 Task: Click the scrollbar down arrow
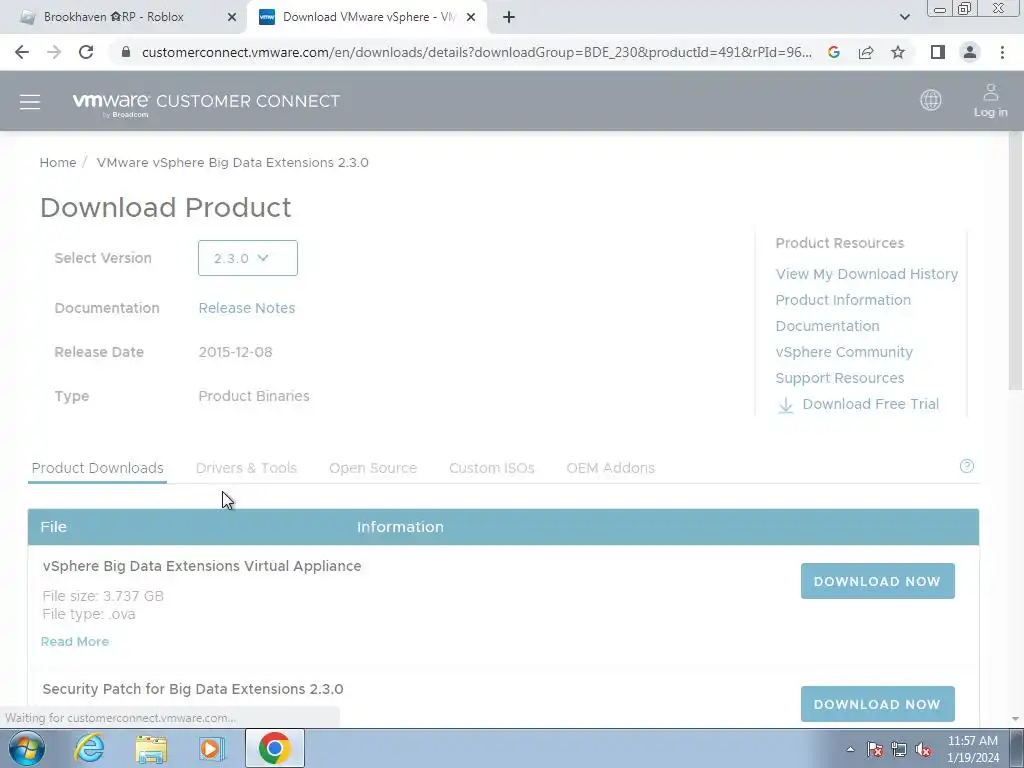1016,719
